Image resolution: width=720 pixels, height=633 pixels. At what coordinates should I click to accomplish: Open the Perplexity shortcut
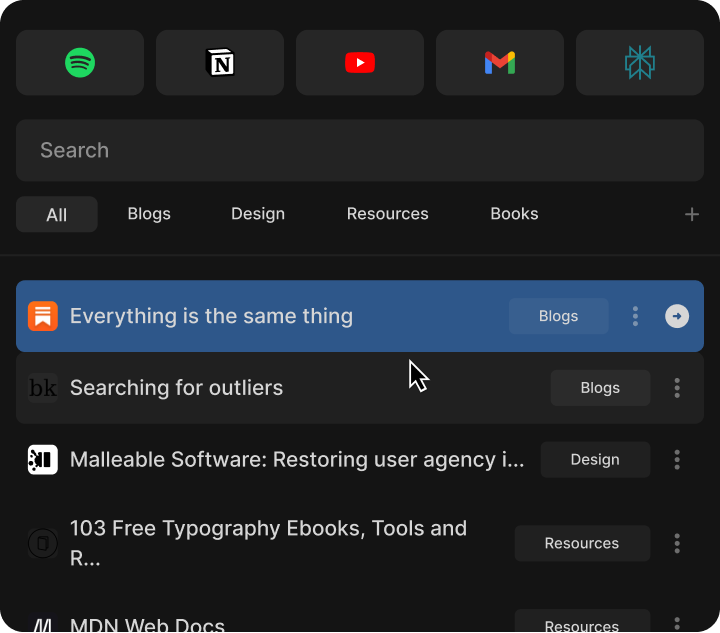[640, 63]
